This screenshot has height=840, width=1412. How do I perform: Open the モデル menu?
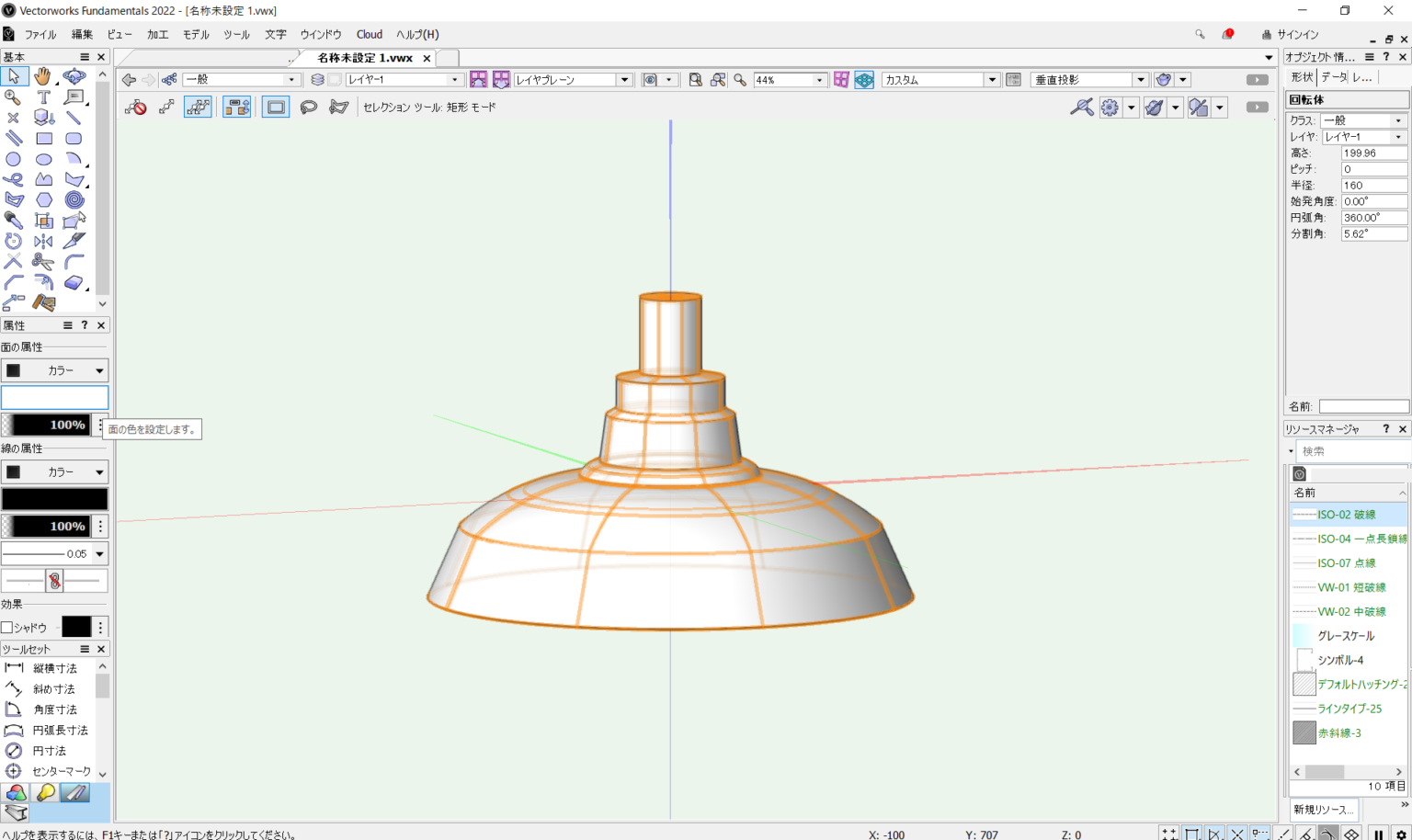tap(194, 34)
